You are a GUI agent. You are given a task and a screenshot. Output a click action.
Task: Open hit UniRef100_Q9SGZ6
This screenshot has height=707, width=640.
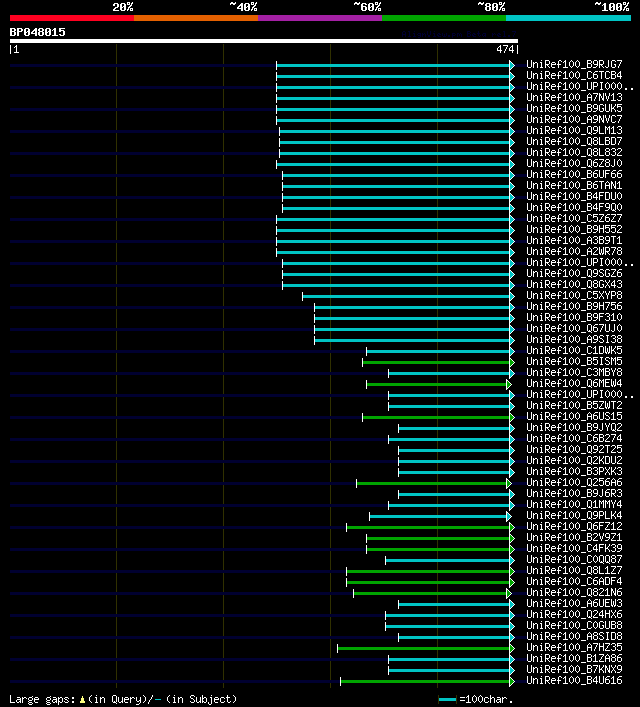point(574,273)
